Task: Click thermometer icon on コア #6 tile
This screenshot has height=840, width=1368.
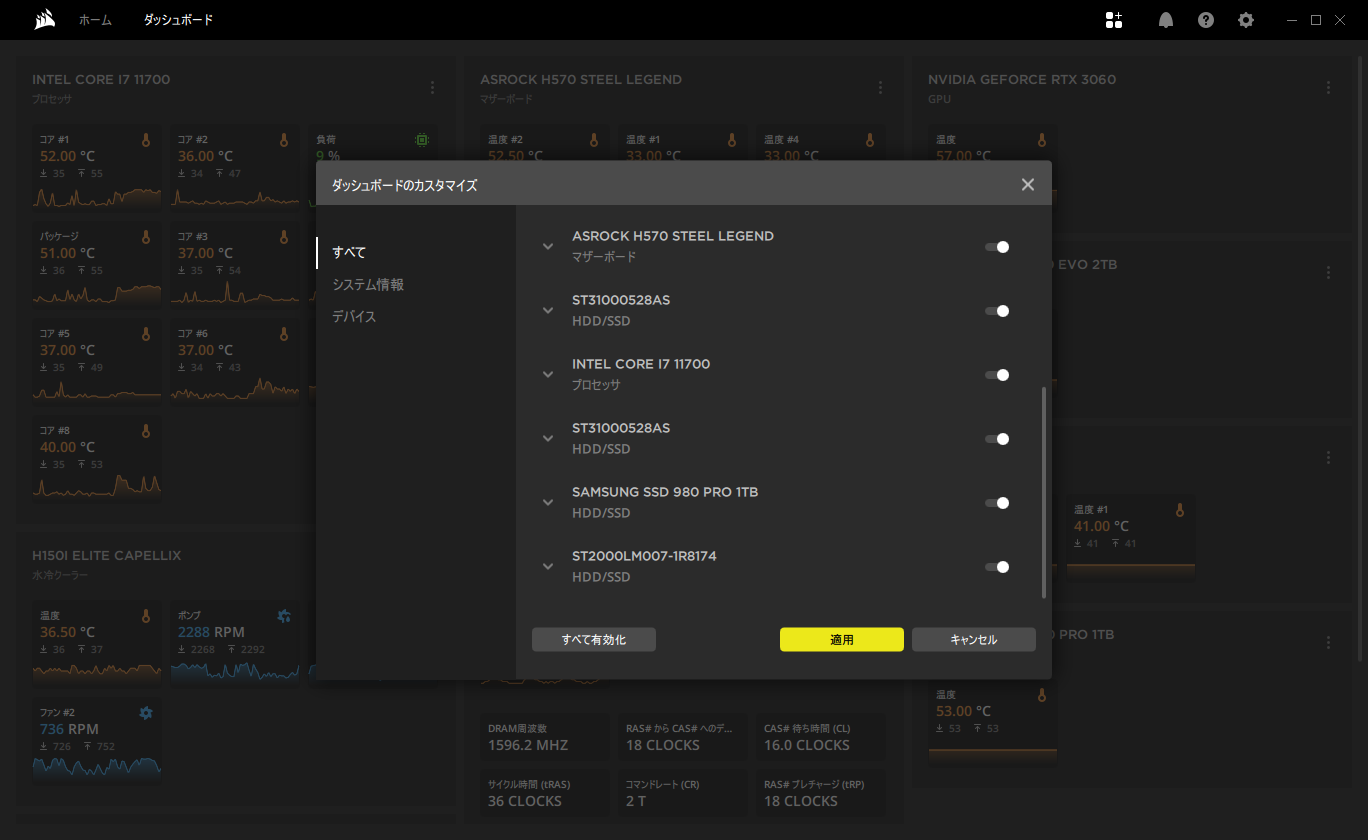Action: [284, 334]
